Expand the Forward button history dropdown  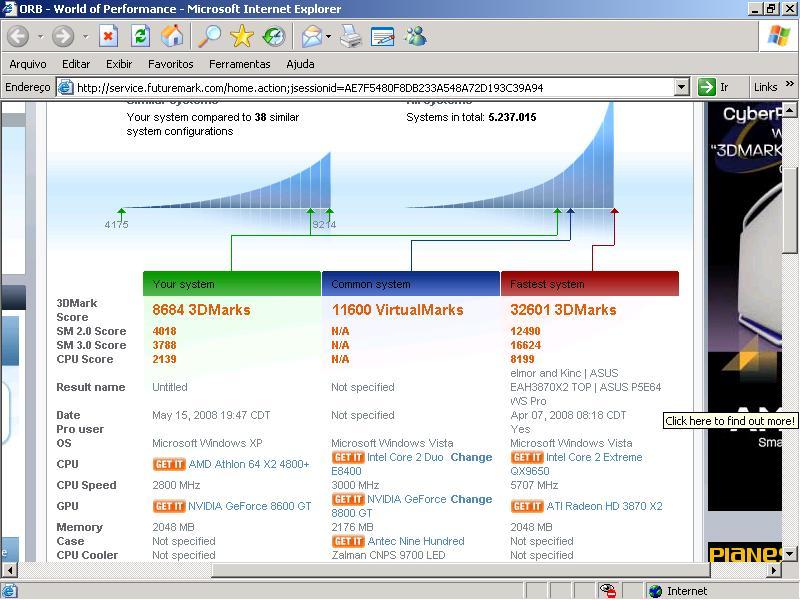[x=85, y=37]
